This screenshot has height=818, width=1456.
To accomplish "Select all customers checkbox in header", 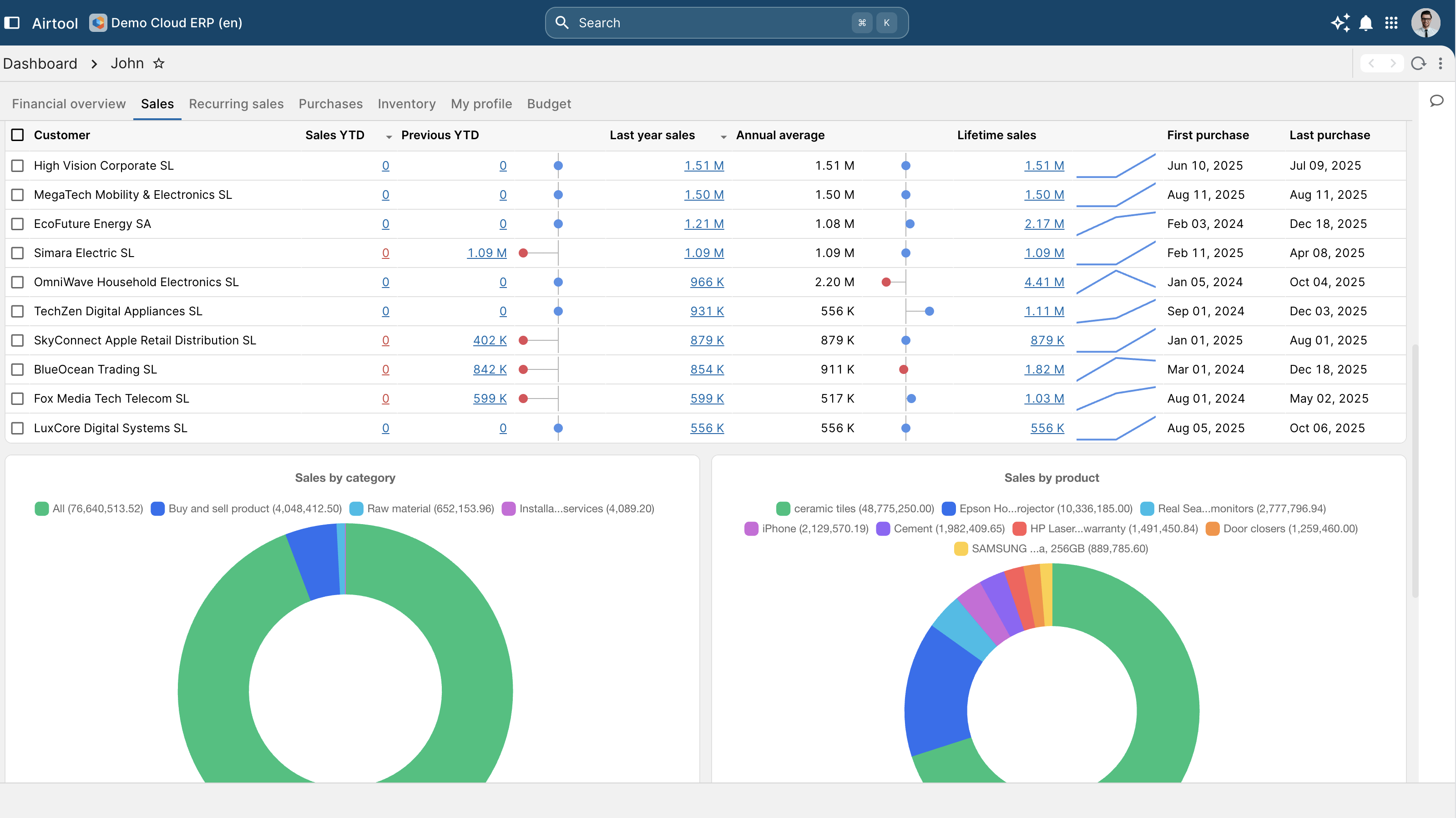I will (x=18, y=135).
